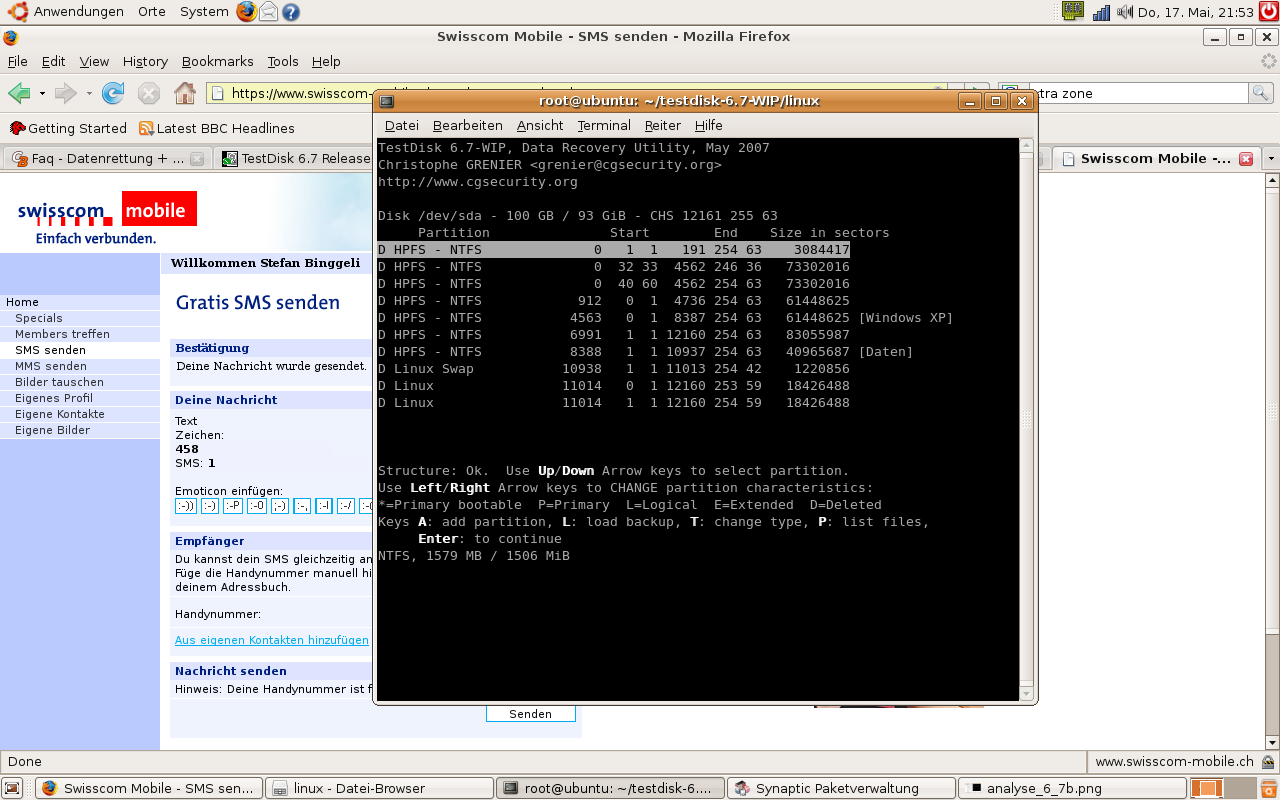Click the clock showing Do, 17. Mai, 21:53
The image size is (1280, 800).
[x=1195, y=12]
